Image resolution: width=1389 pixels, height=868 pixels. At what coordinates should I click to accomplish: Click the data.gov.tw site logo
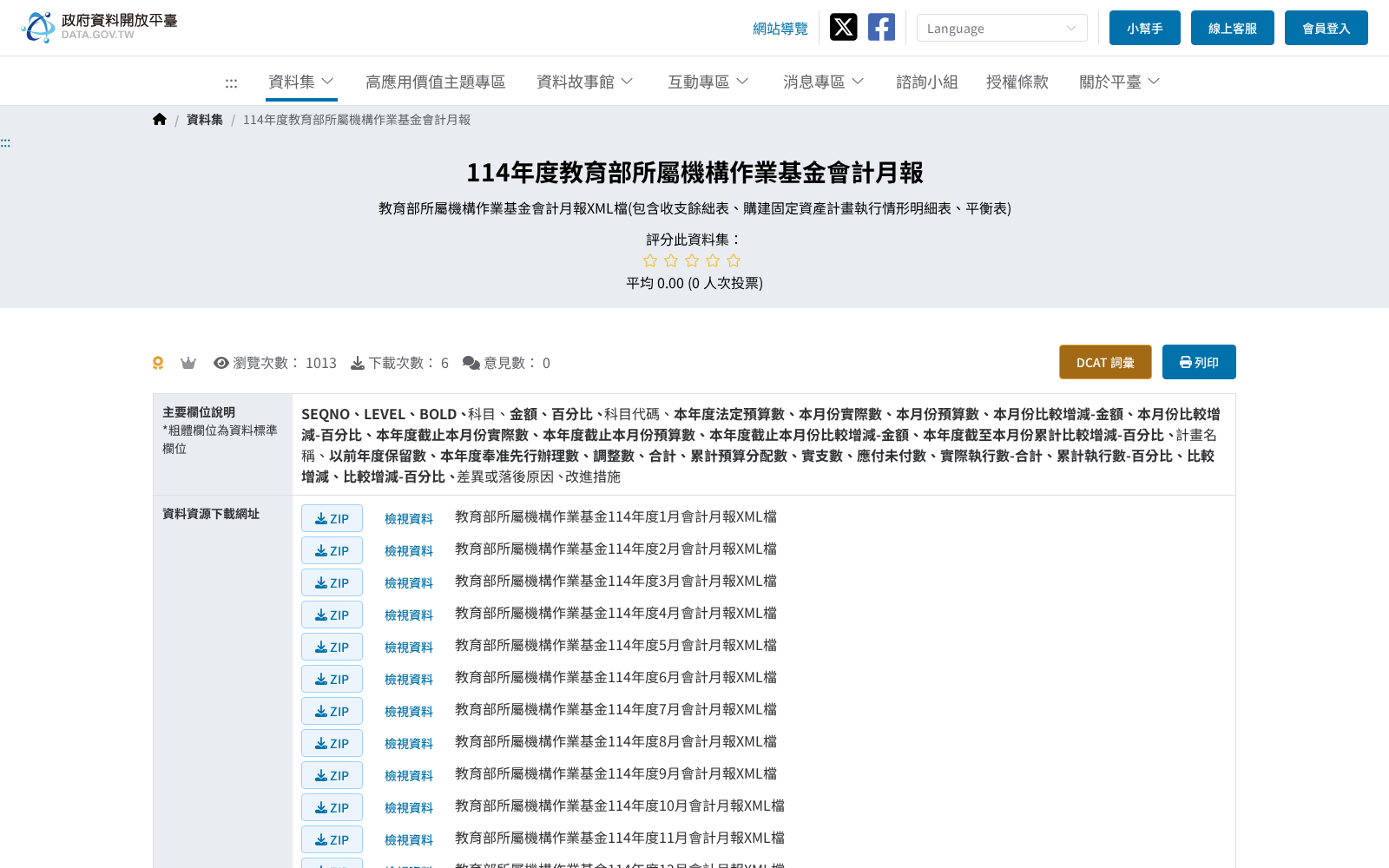point(100,28)
